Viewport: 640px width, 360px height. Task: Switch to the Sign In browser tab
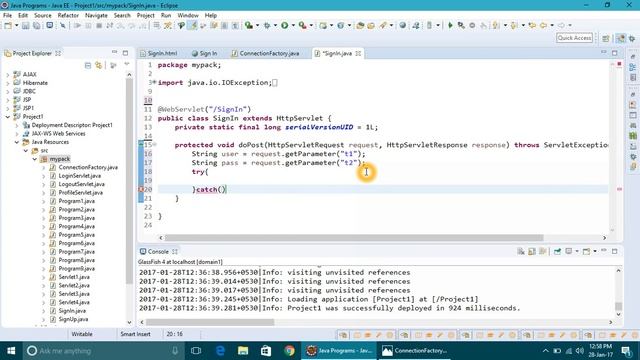pos(204,53)
